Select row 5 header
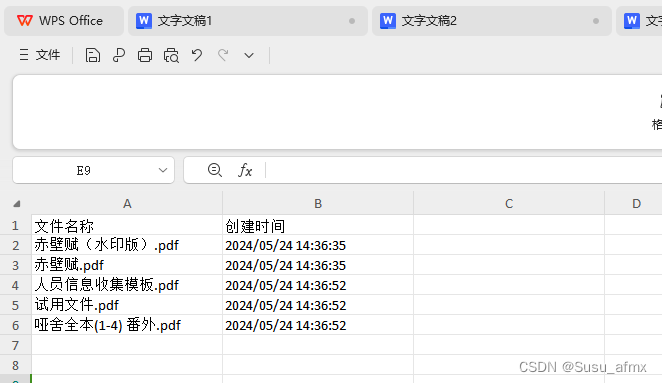 point(16,305)
